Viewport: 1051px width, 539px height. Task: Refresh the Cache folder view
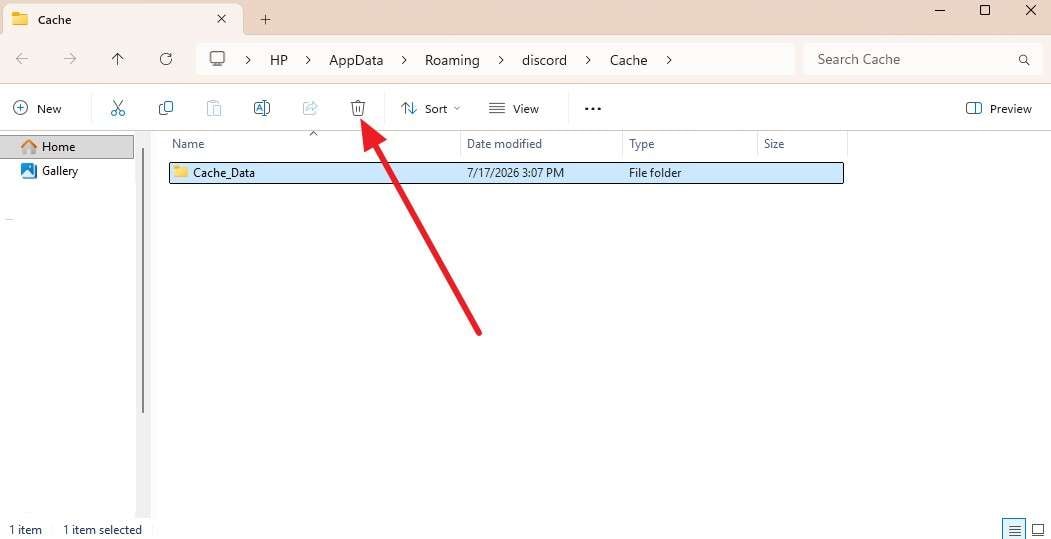pyautogui.click(x=166, y=59)
